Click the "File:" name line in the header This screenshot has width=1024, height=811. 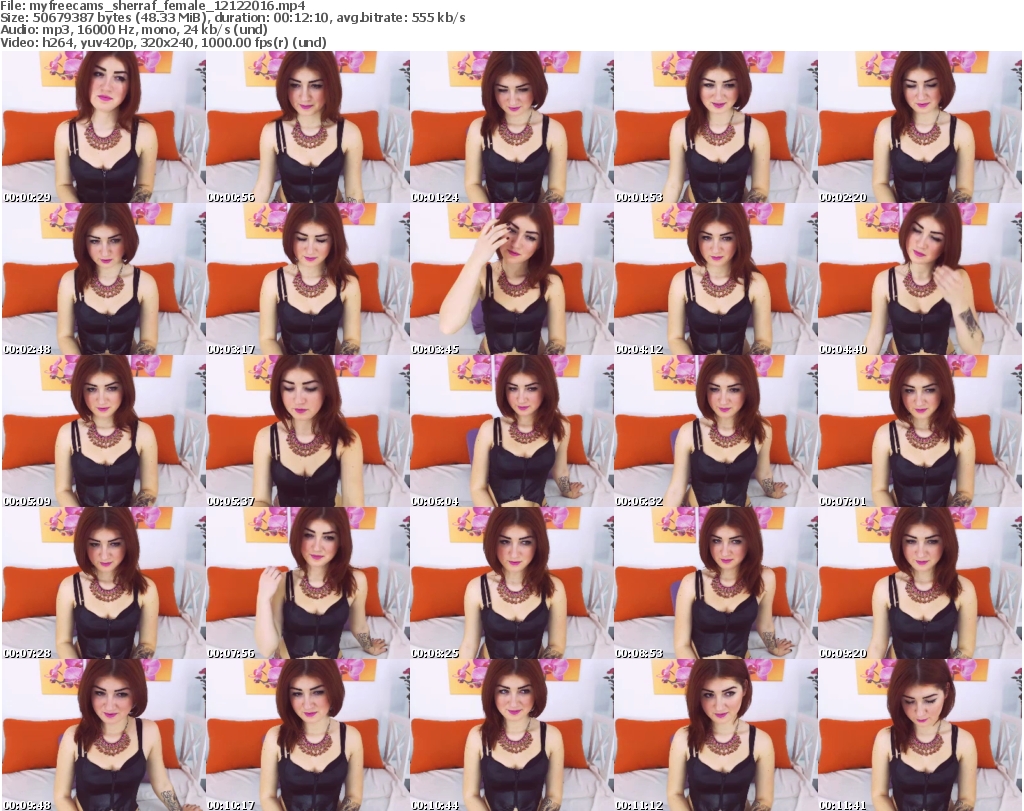153,6
